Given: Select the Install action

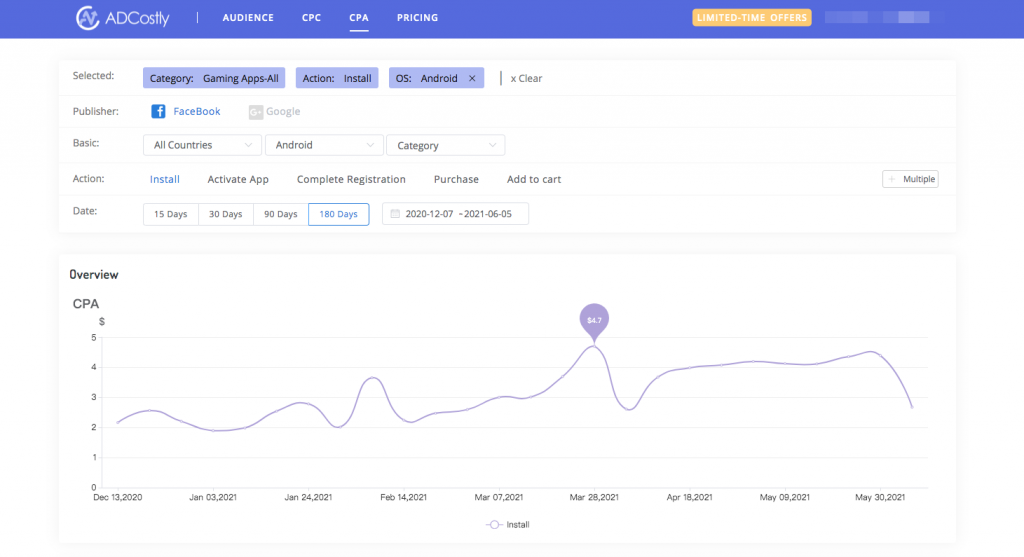Looking at the screenshot, I should 165,179.
